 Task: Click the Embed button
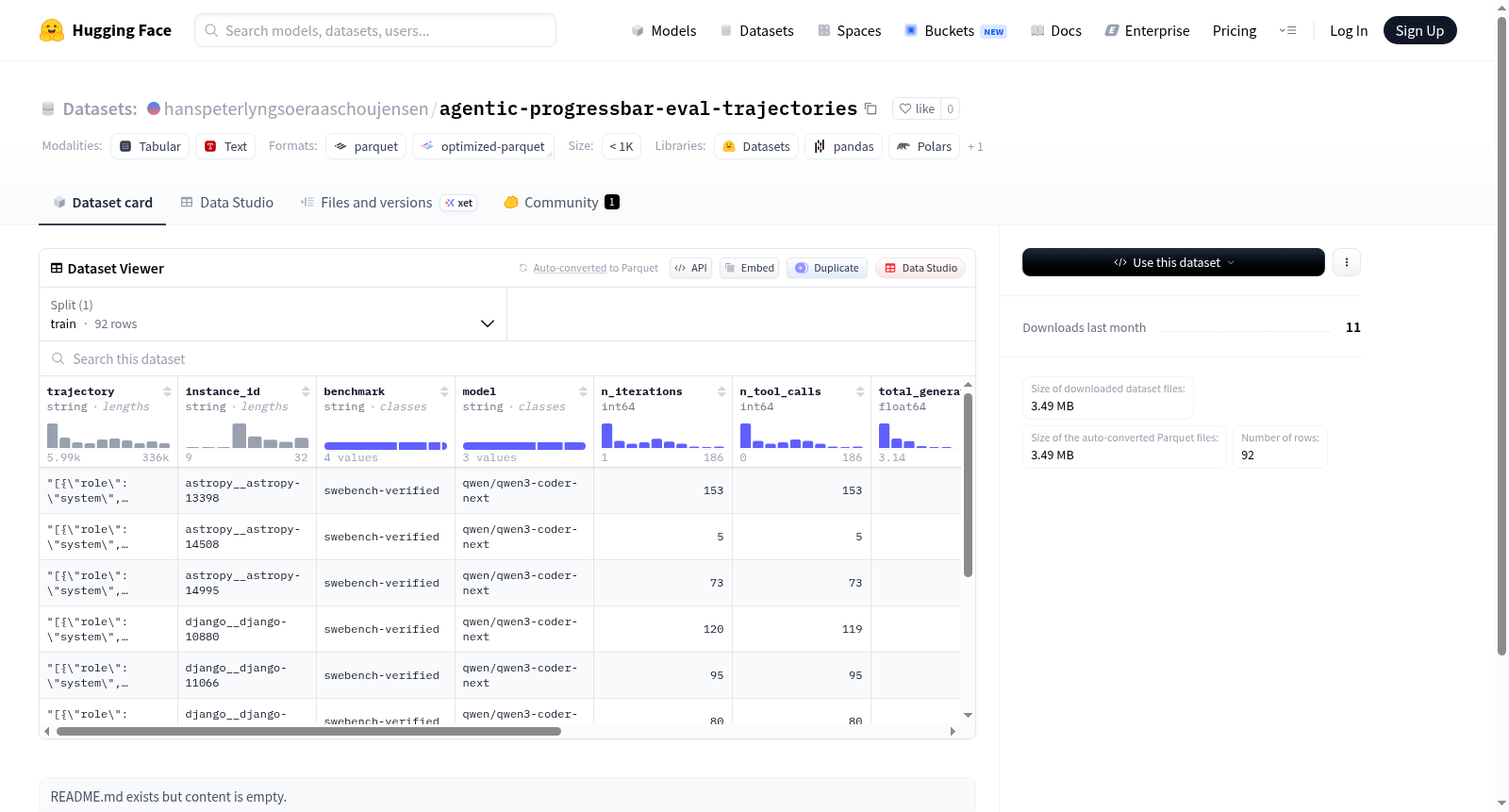click(x=749, y=268)
